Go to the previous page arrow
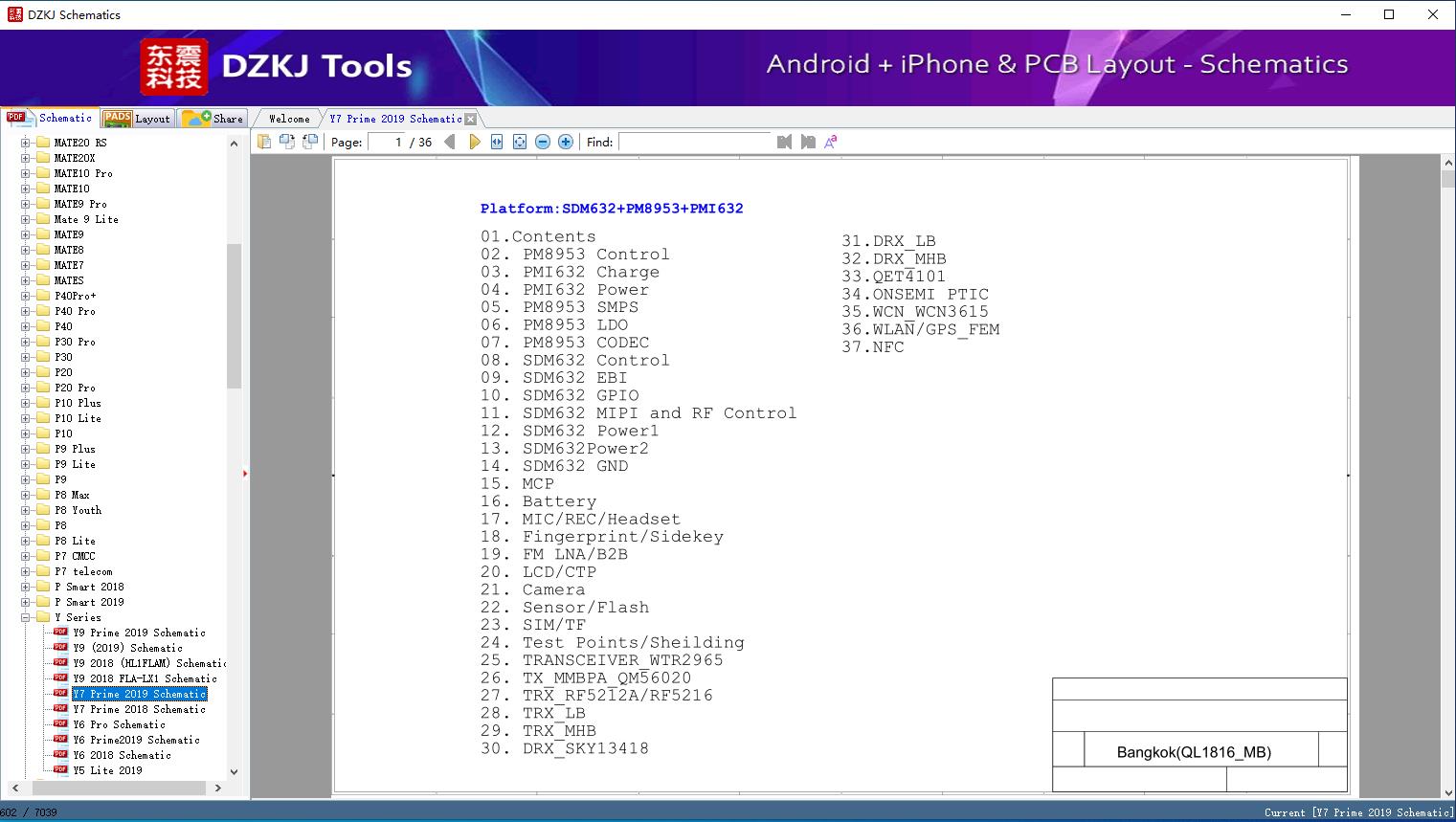The width and height of the screenshot is (1456, 822). point(450,142)
